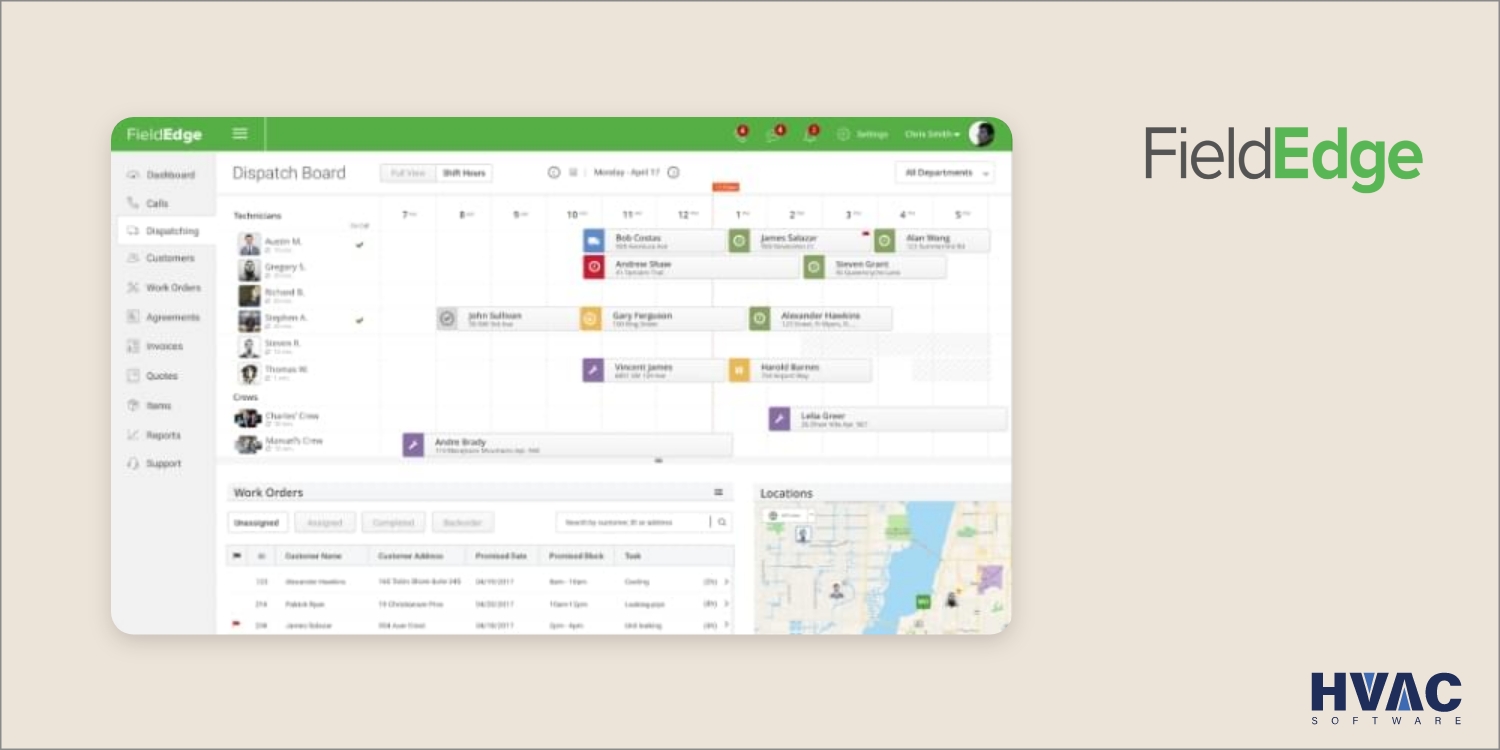Click the Monday April 17 date label
1500x750 pixels.
coord(627,173)
